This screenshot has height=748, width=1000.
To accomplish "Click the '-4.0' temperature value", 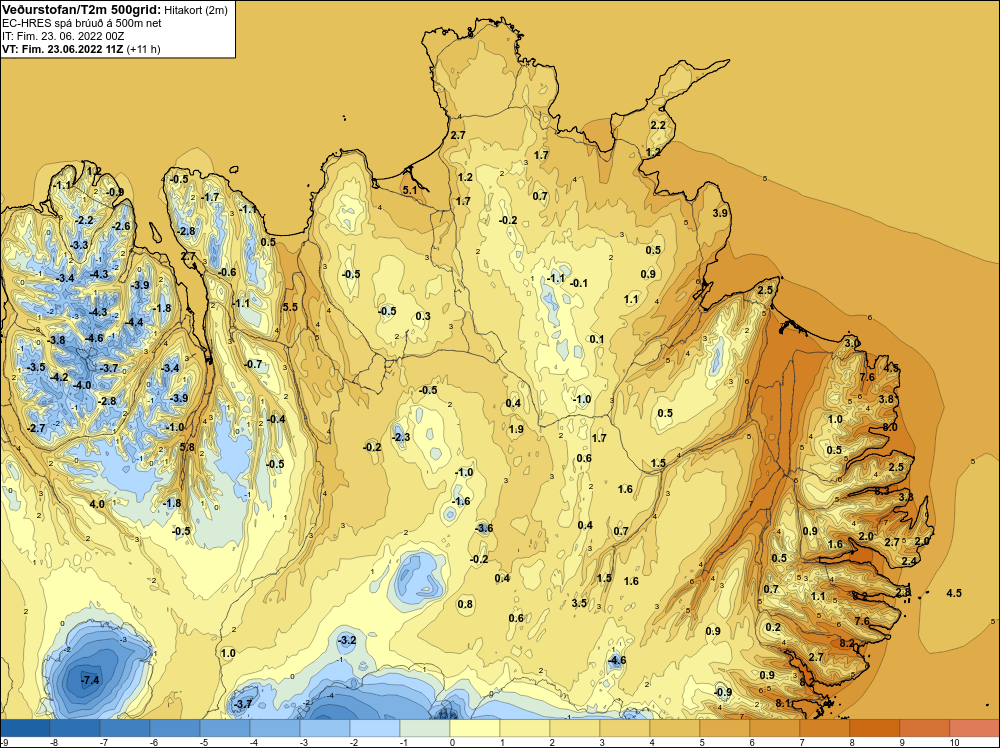I will 82,385.
